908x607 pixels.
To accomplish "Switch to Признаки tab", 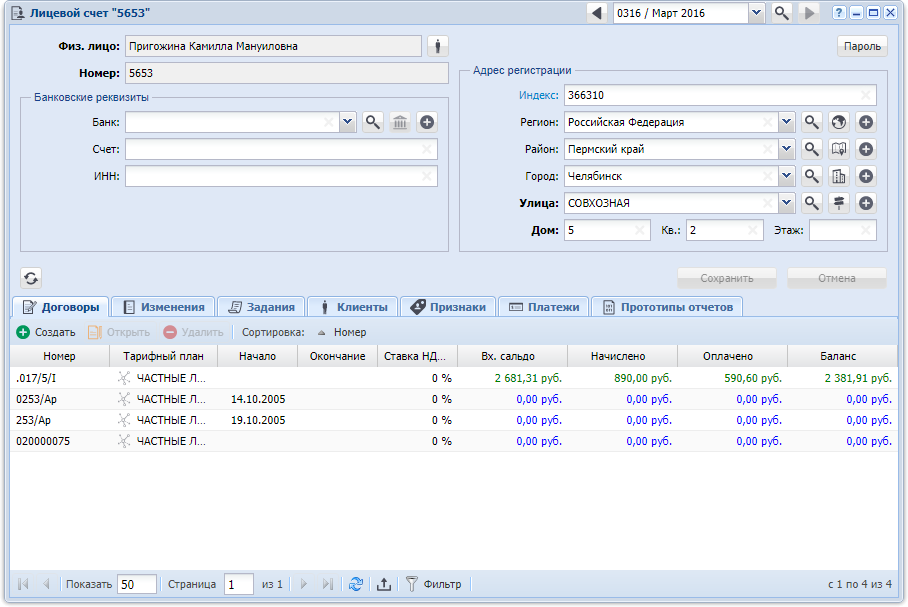I will point(448,307).
